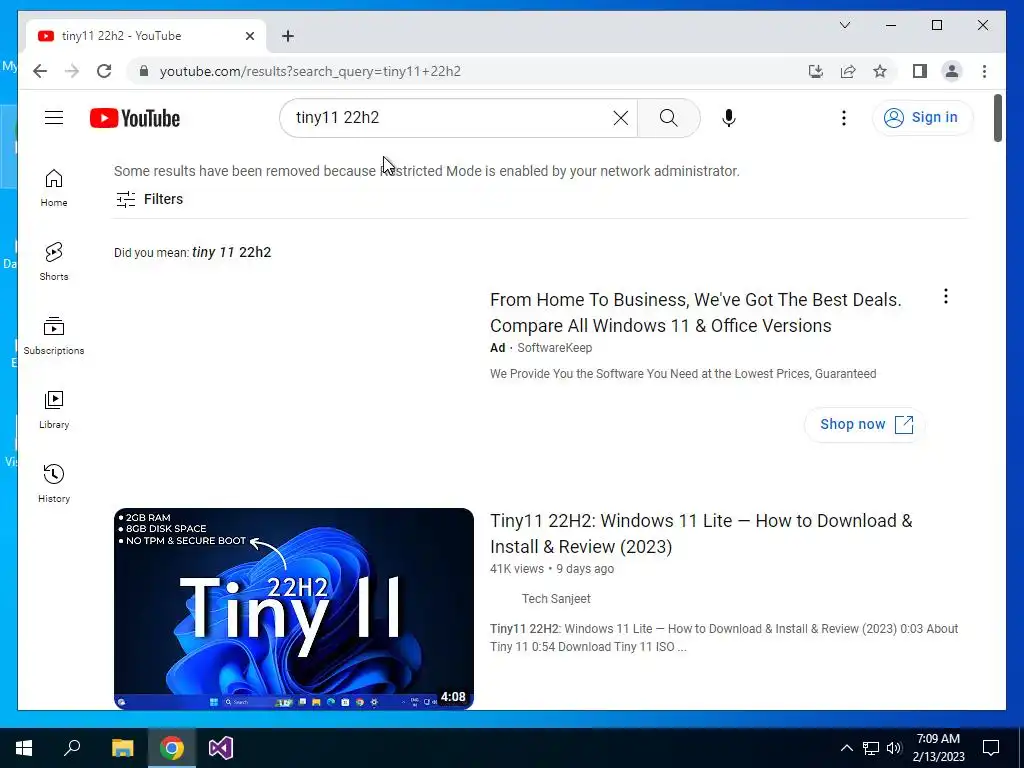Click the 'tiny 11 22h2' suggestion
This screenshot has width=1024, height=768.
click(231, 252)
